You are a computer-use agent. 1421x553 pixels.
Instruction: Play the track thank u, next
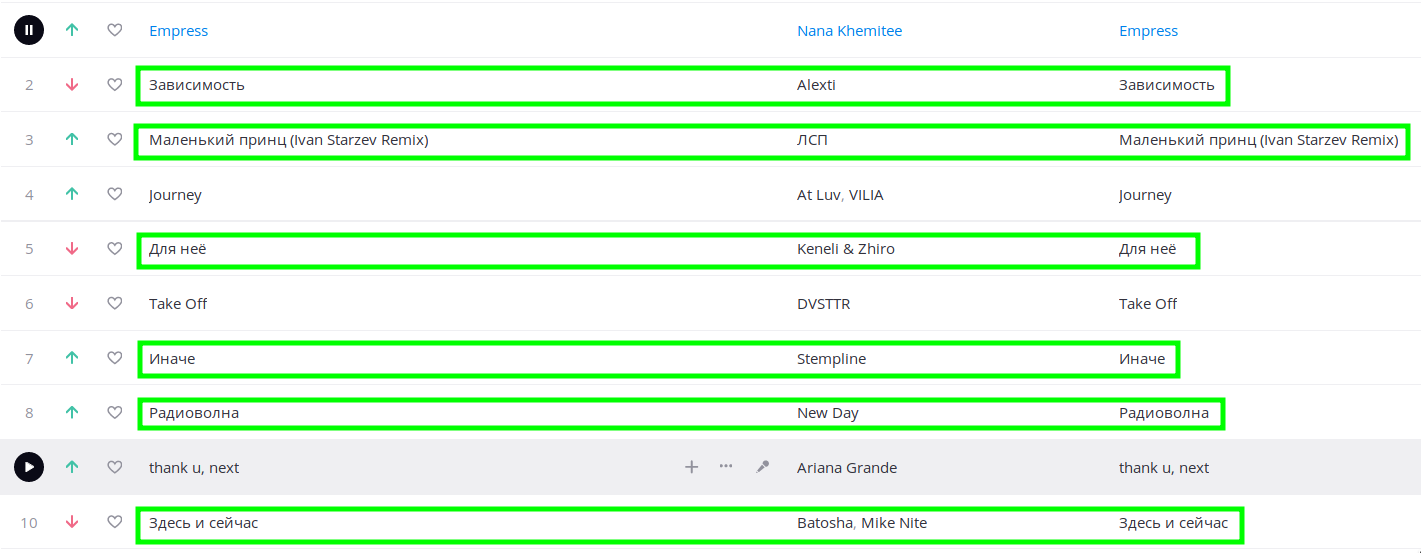[x=29, y=466]
